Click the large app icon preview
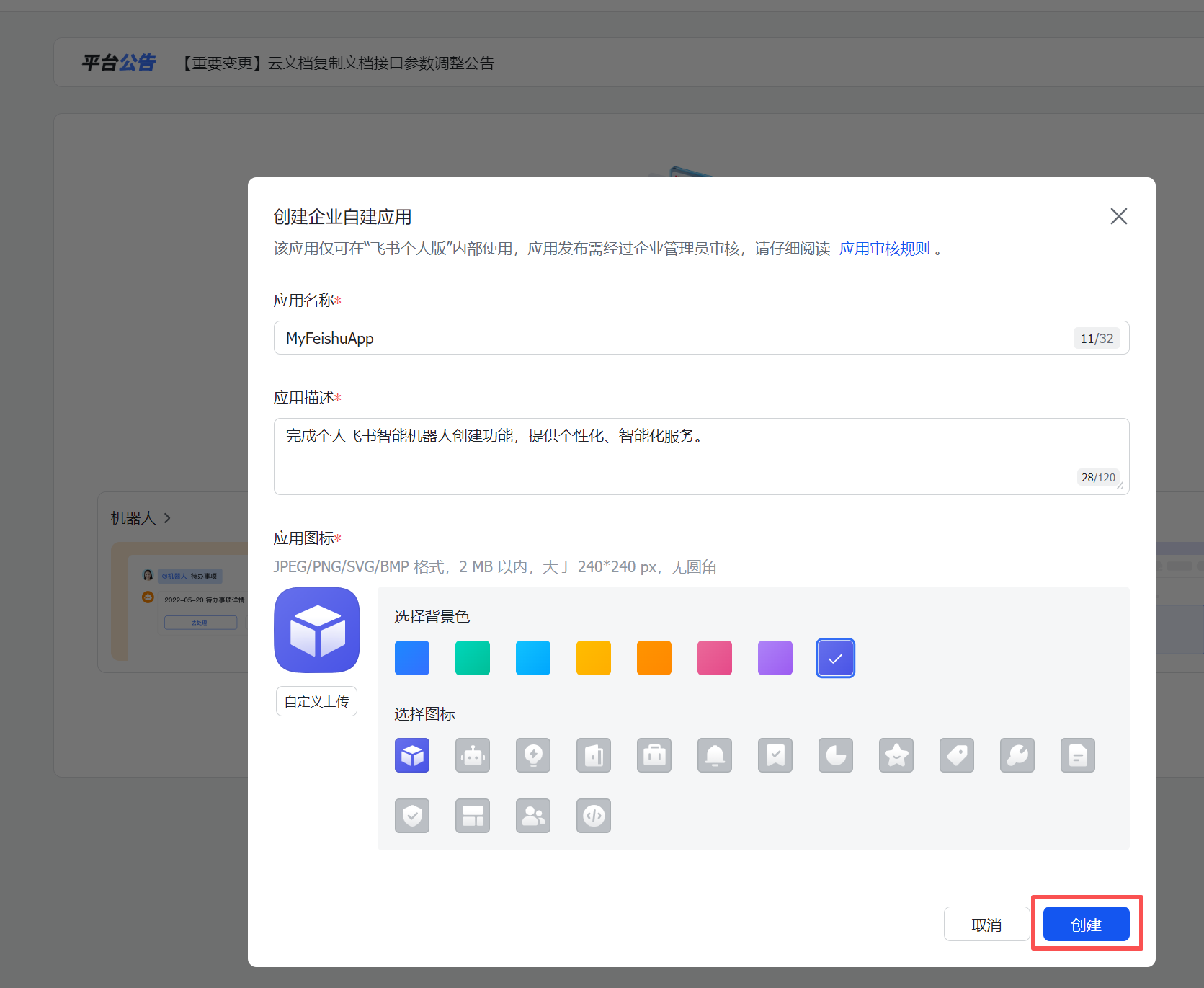Viewport: 1204px width, 988px height. tap(317, 630)
